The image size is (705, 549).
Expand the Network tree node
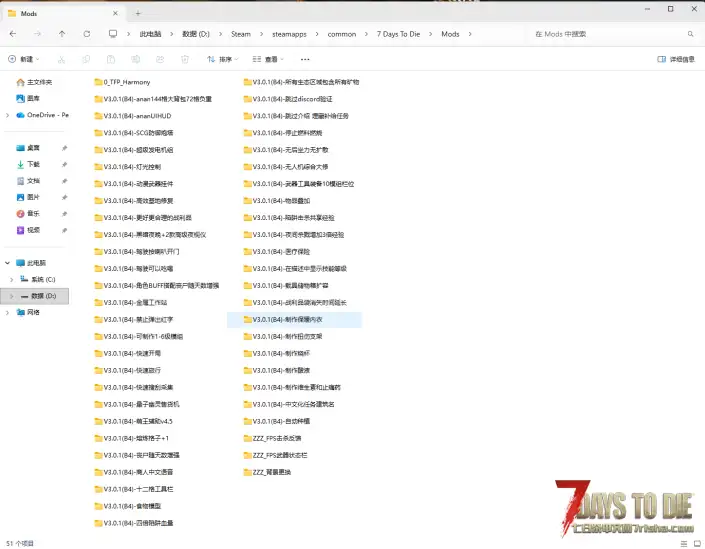[x=7, y=312]
